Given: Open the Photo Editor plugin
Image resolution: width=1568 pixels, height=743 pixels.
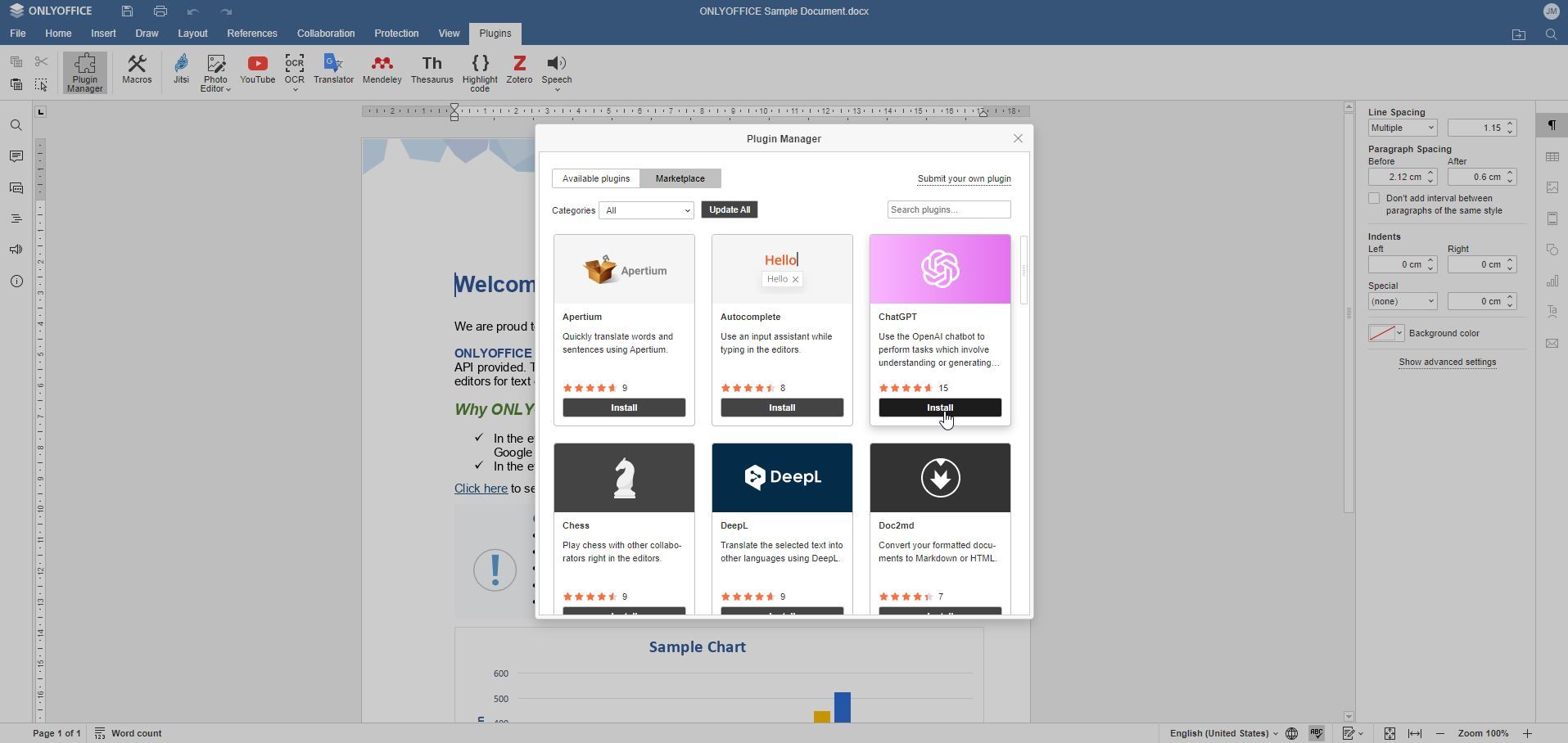Looking at the screenshot, I should click(x=215, y=70).
